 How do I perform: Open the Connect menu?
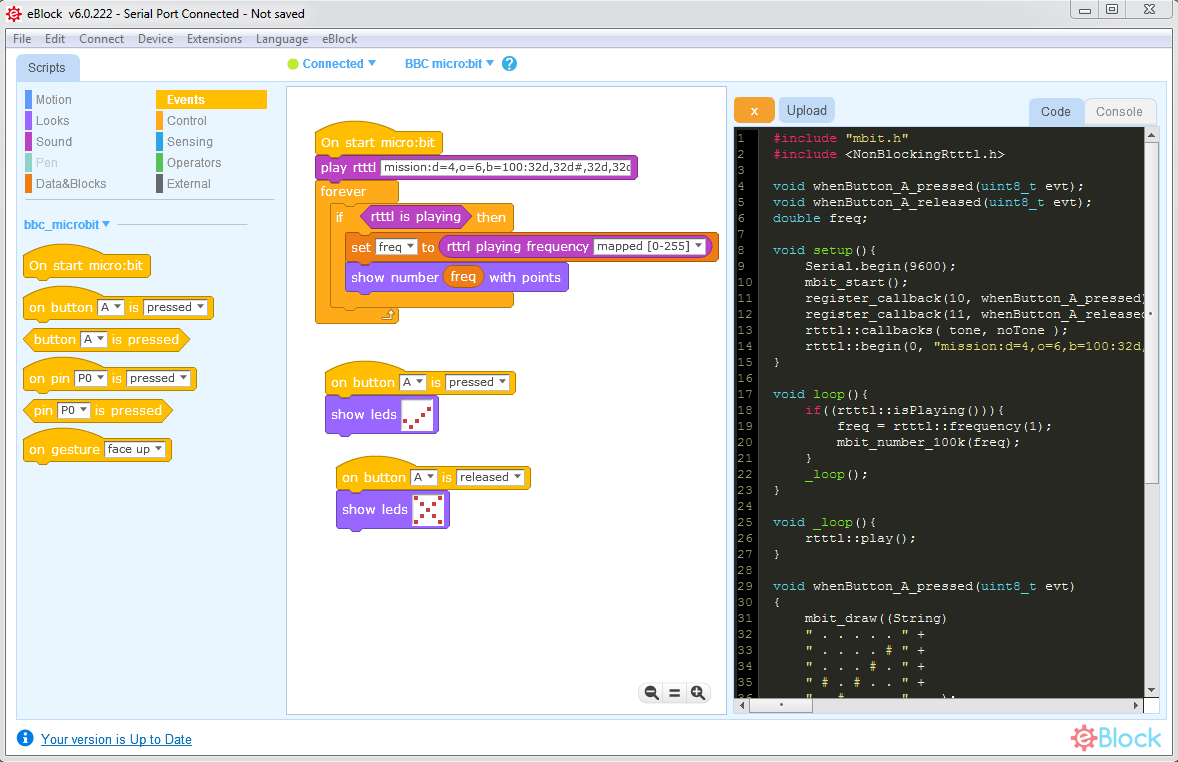(x=101, y=39)
